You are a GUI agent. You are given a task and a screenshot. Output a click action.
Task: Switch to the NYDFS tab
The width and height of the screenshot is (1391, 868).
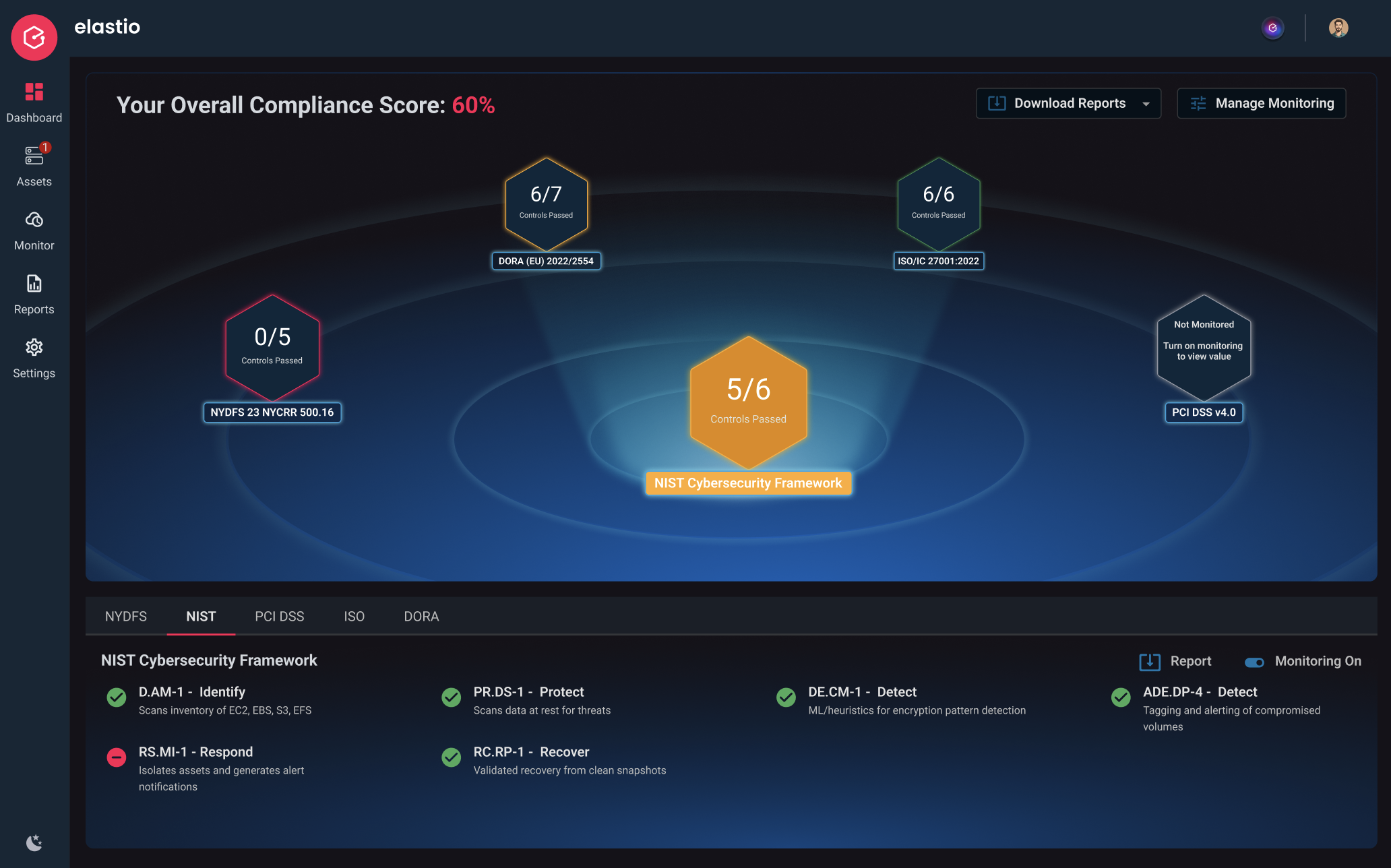pos(126,616)
